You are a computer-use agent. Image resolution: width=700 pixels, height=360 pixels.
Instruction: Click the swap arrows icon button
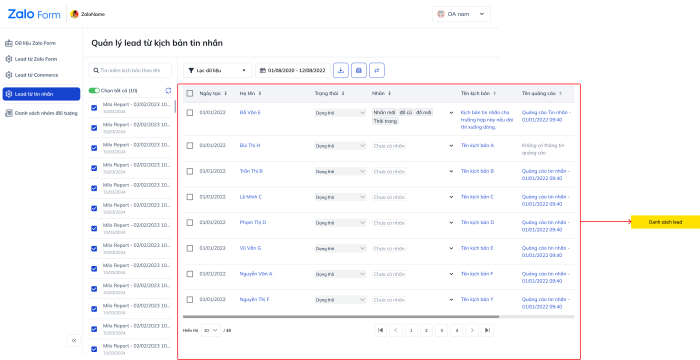point(377,70)
